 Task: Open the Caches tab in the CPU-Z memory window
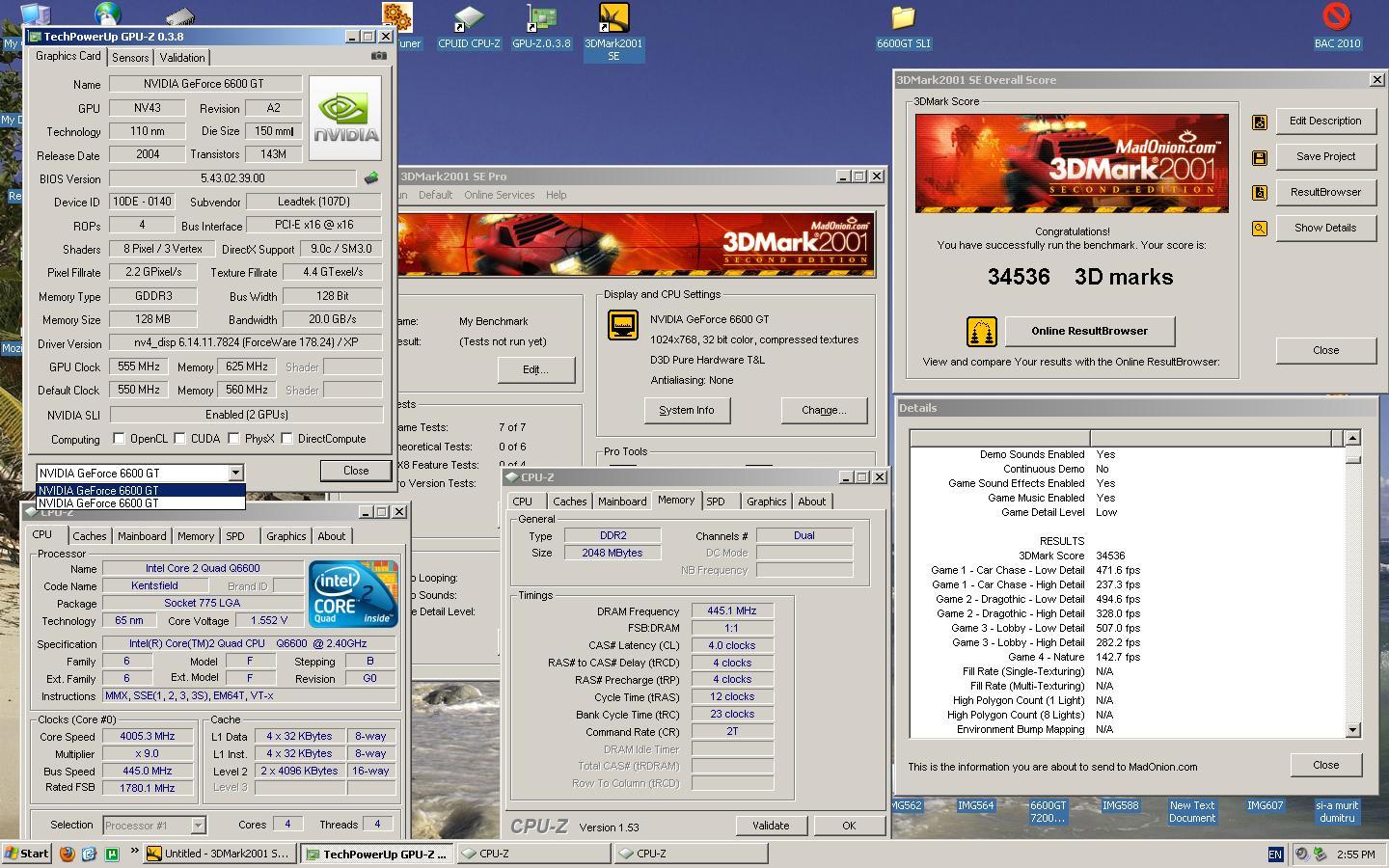(x=569, y=502)
